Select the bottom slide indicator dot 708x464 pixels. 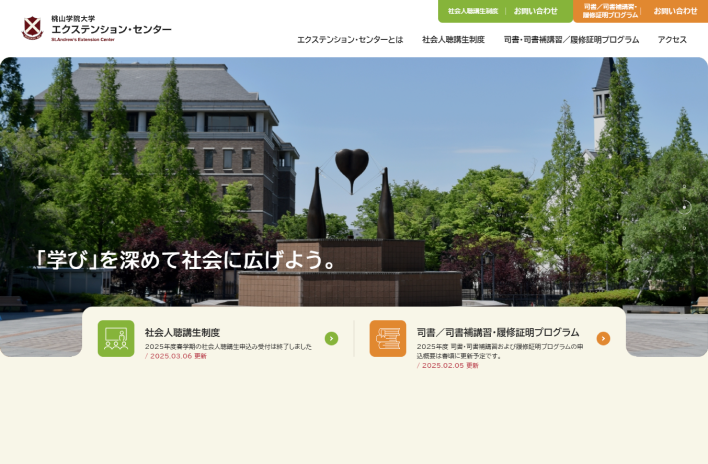coord(684,227)
